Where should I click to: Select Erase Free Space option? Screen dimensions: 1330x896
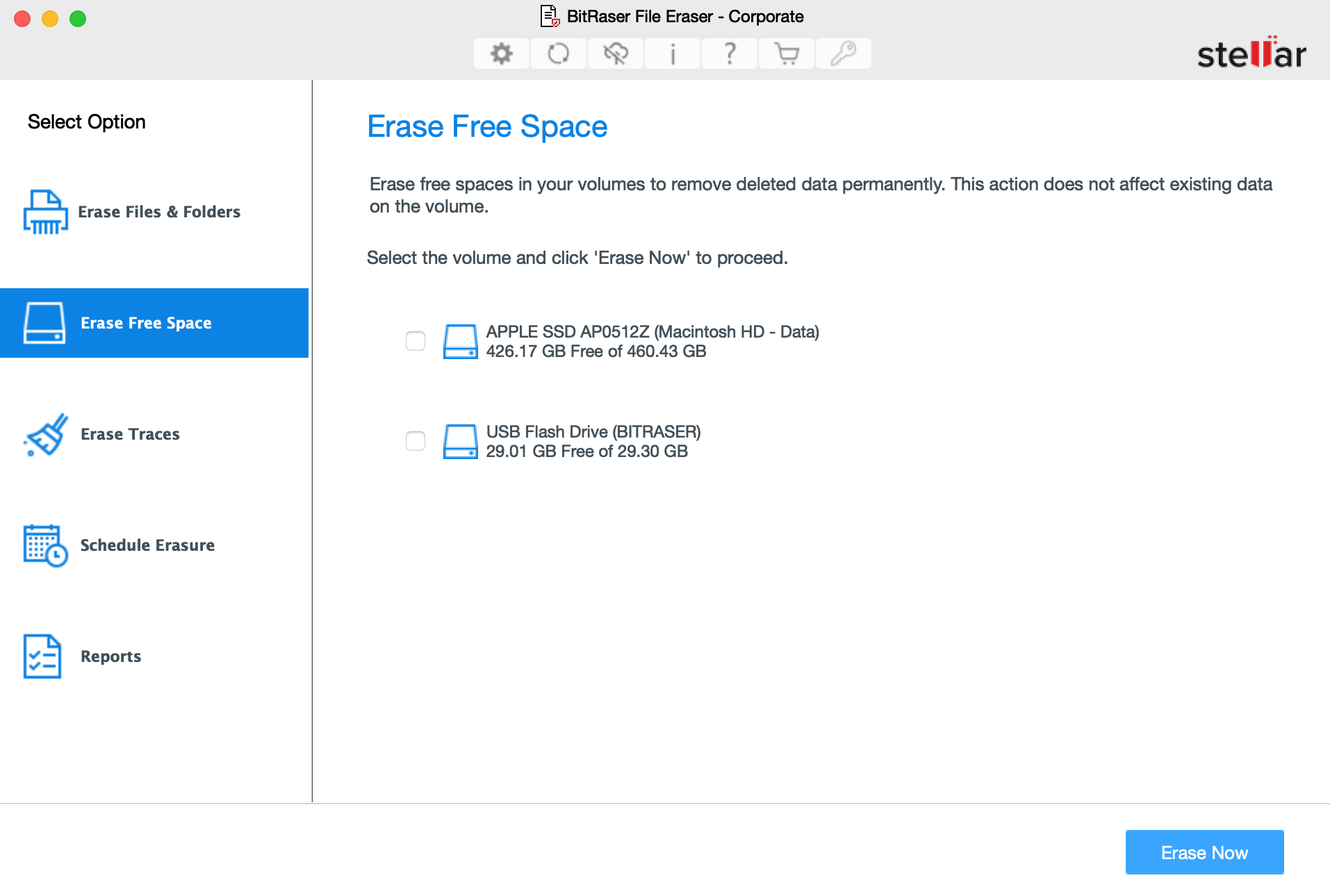click(154, 323)
